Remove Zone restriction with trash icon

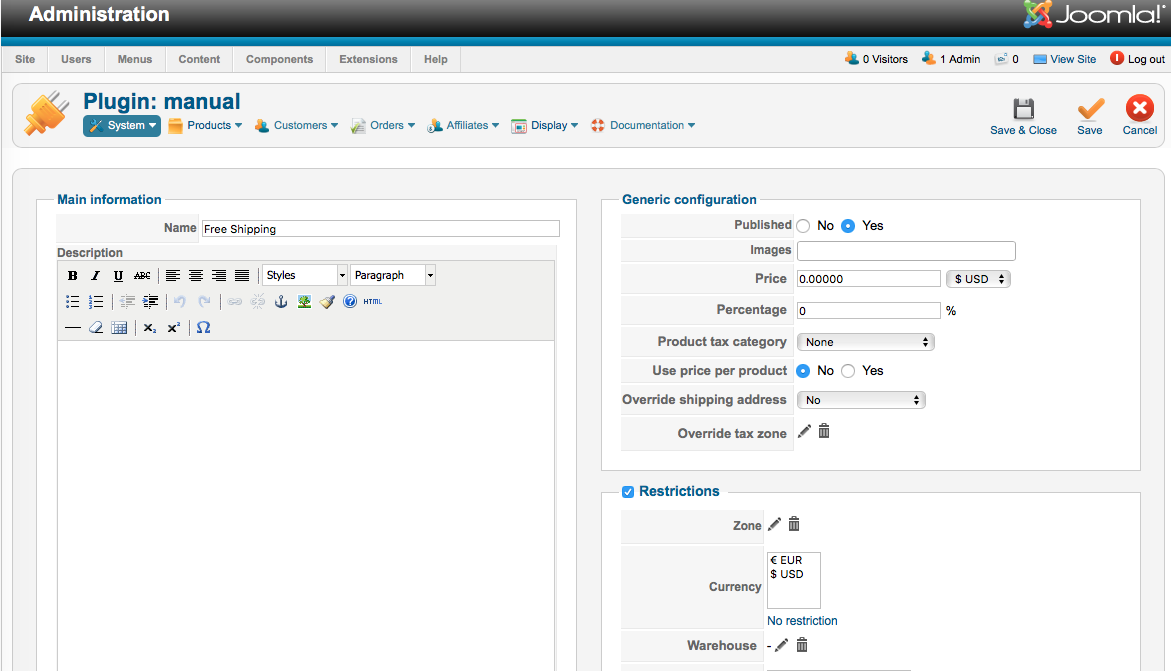click(794, 524)
